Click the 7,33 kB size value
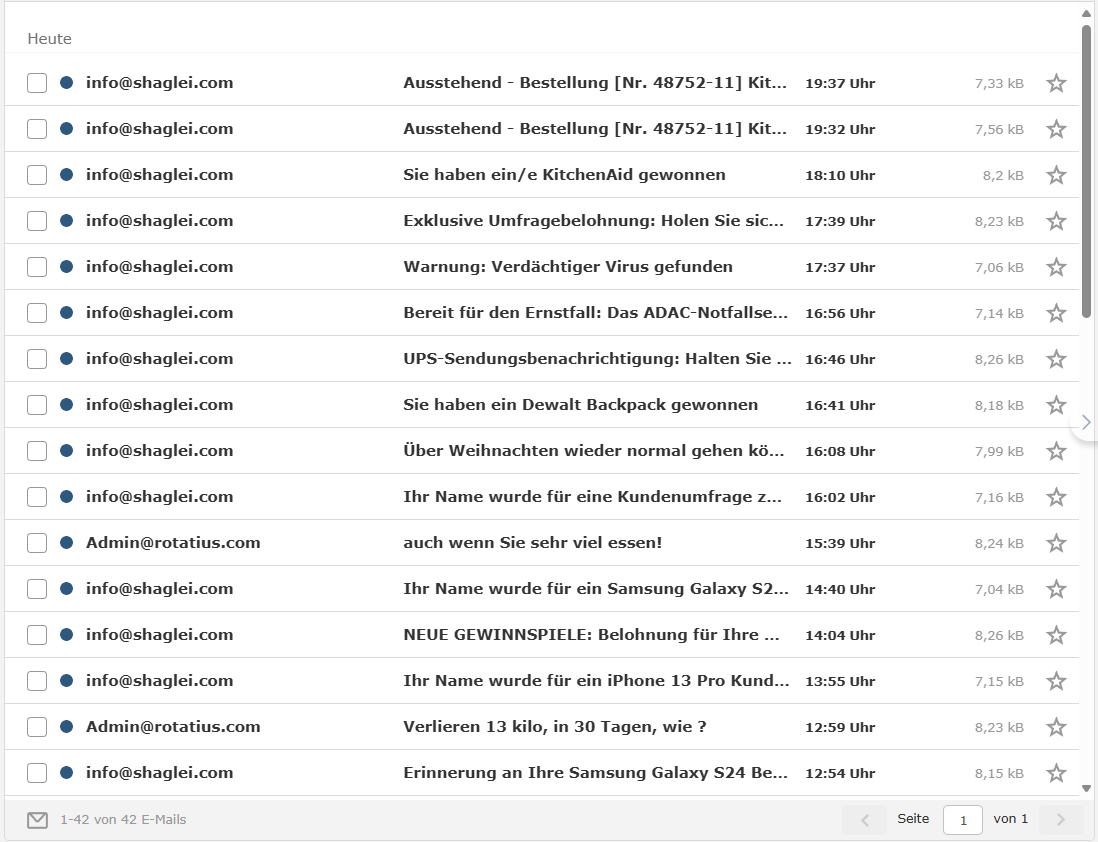 coord(999,83)
